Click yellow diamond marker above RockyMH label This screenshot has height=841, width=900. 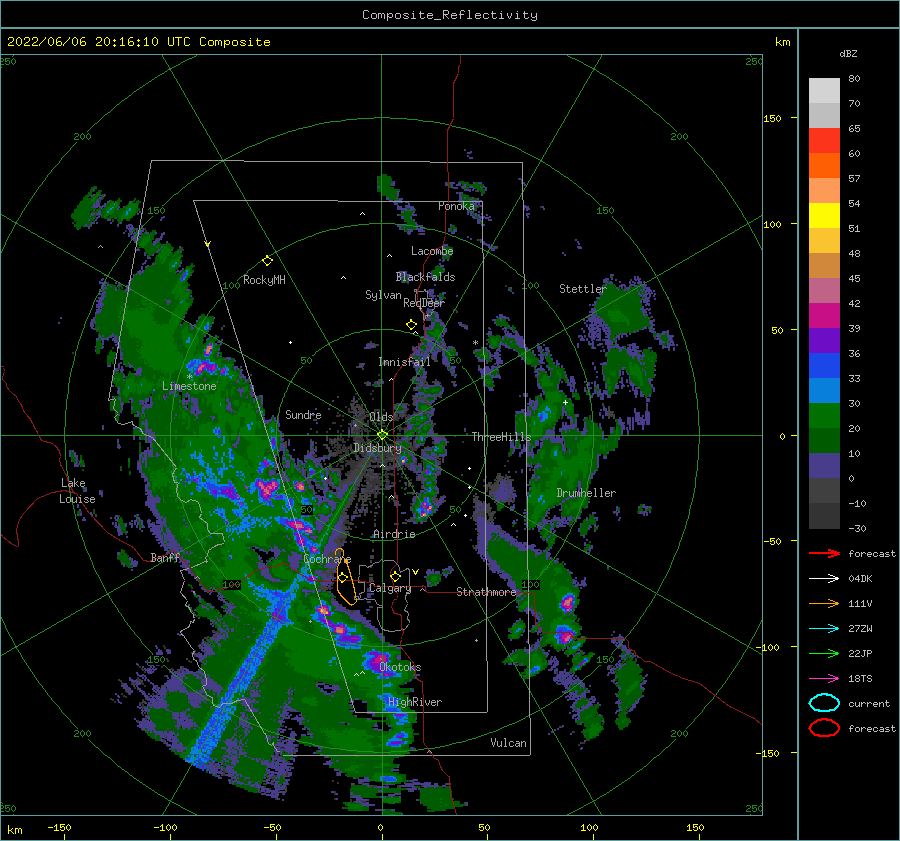point(267,261)
